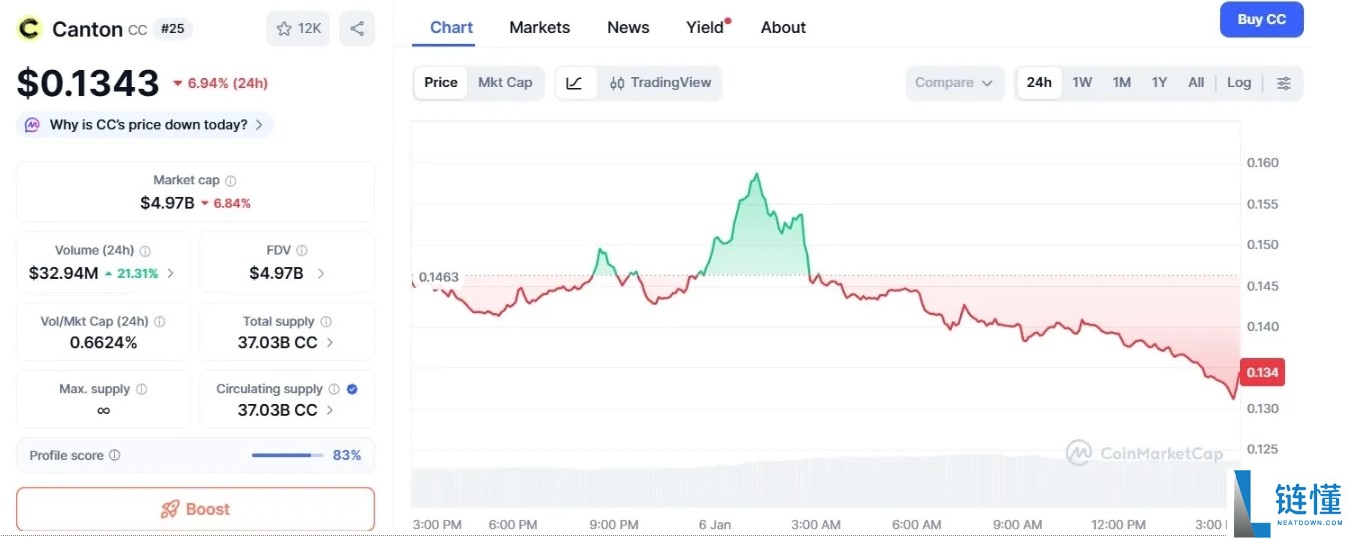Set chart range to All
Viewport: 1347px width, 539px height.
click(x=1196, y=83)
